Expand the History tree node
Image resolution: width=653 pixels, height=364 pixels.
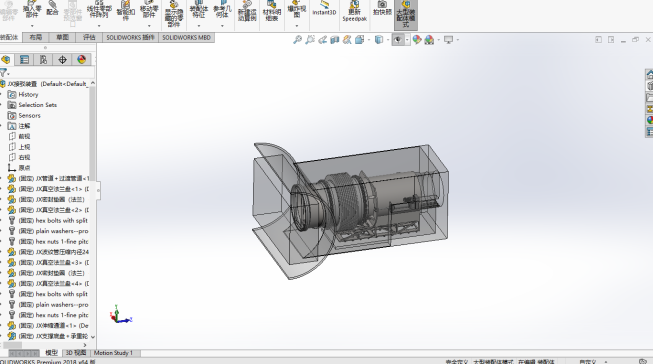(1, 95)
